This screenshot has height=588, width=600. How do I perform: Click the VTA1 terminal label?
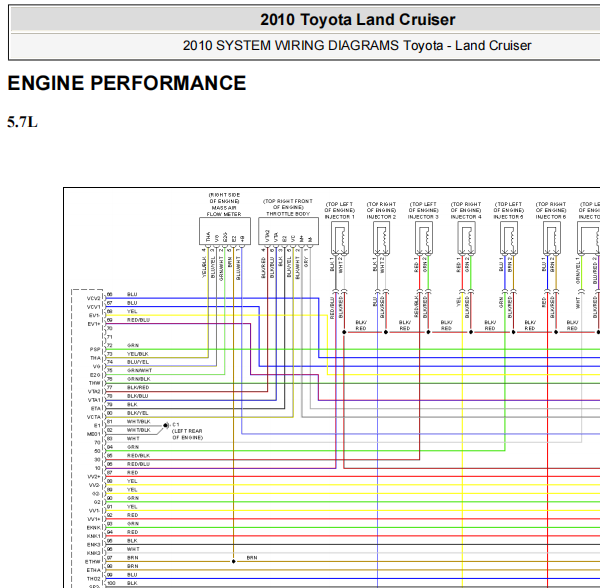click(94, 400)
